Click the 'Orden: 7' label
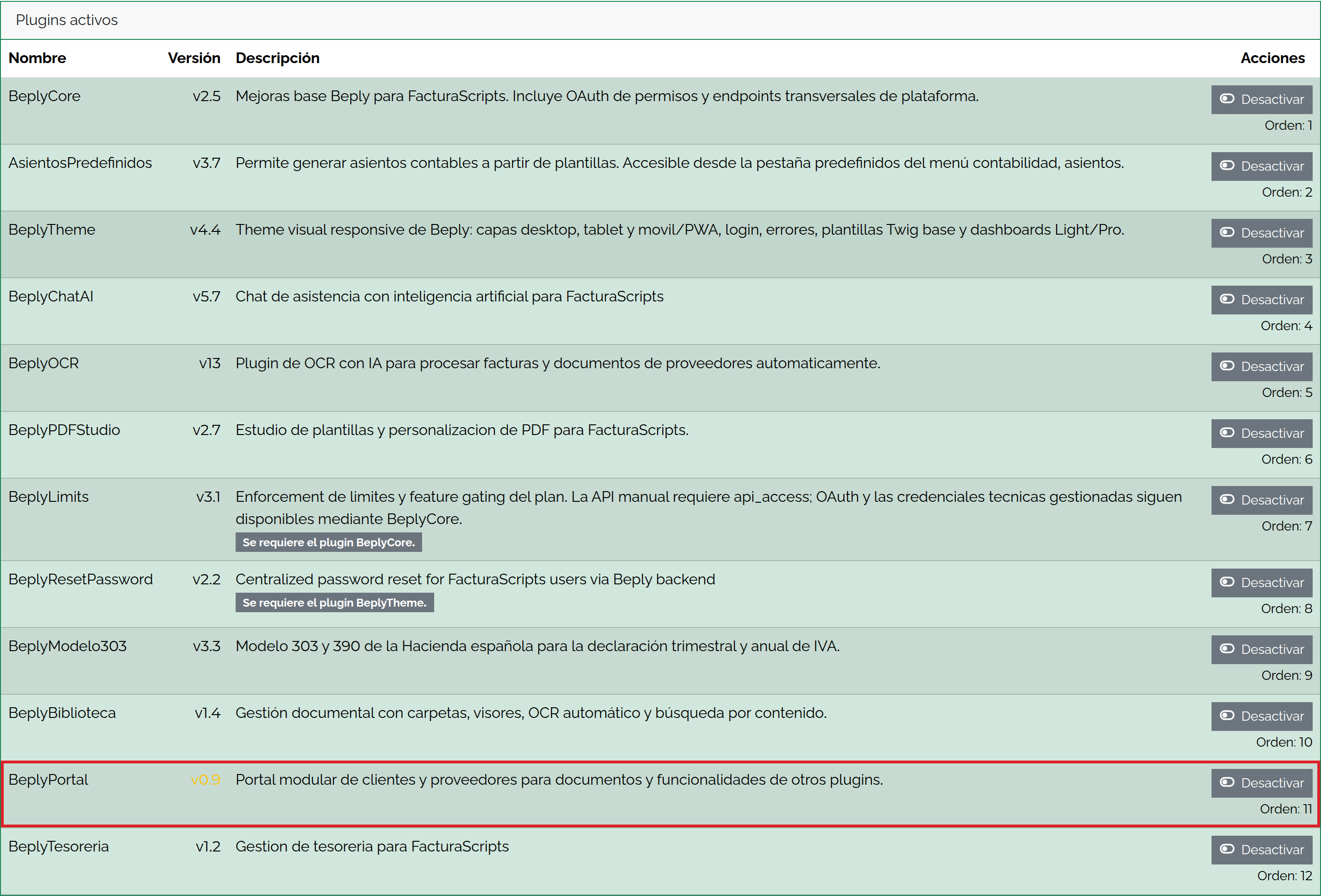The width and height of the screenshot is (1321, 896). [1287, 525]
